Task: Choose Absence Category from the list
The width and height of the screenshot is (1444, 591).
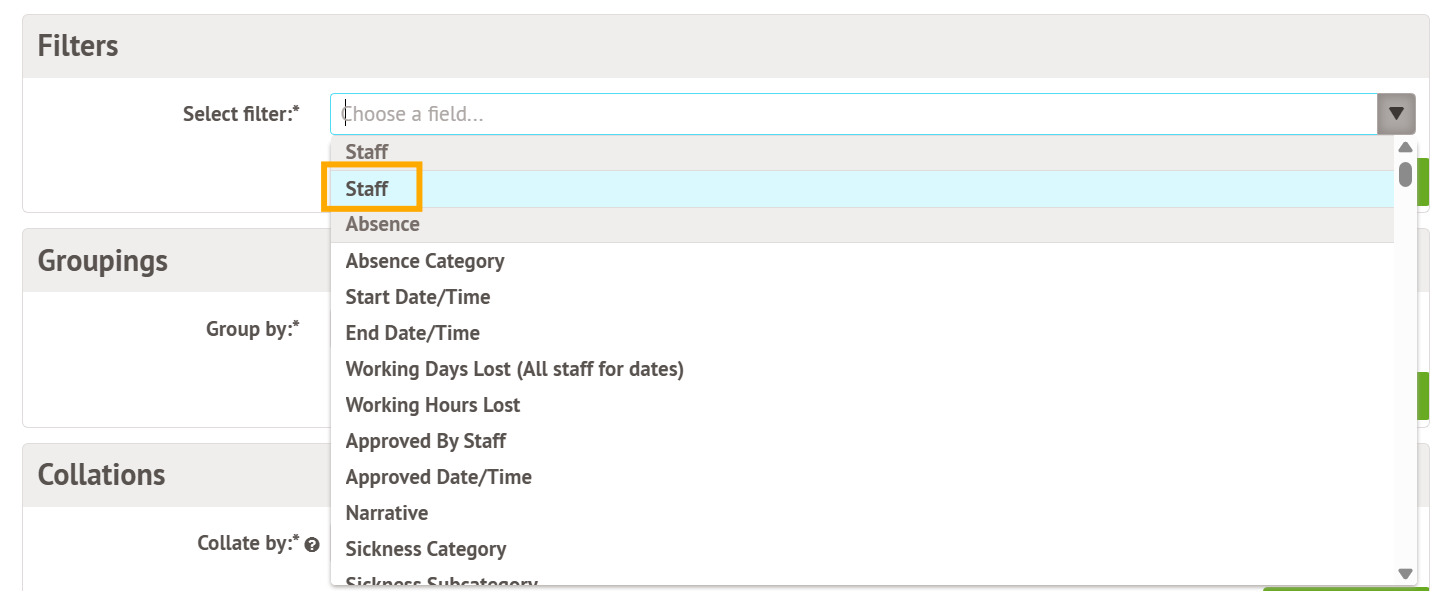Action: [424, 261]
